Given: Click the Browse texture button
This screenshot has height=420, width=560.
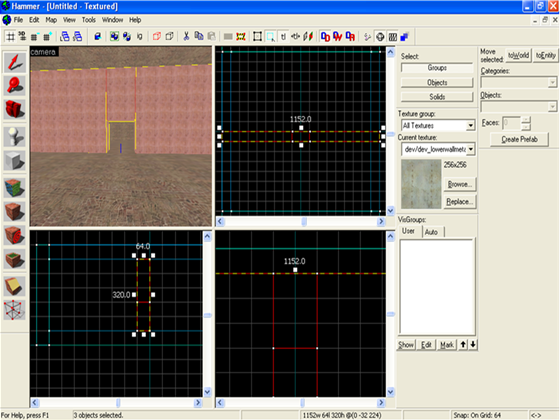Looking at the screenshot, I should pos(460,184).
